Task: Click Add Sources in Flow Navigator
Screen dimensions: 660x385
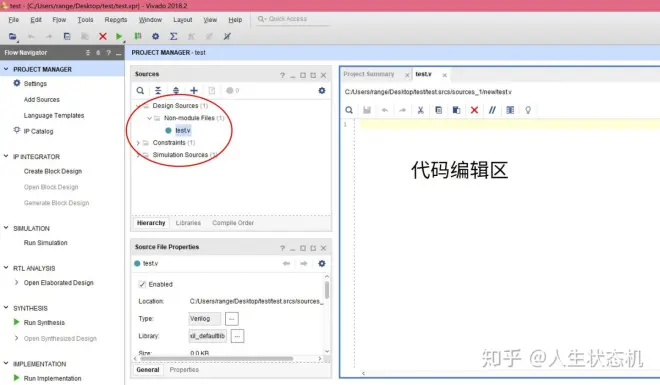Action: point(42,100)
